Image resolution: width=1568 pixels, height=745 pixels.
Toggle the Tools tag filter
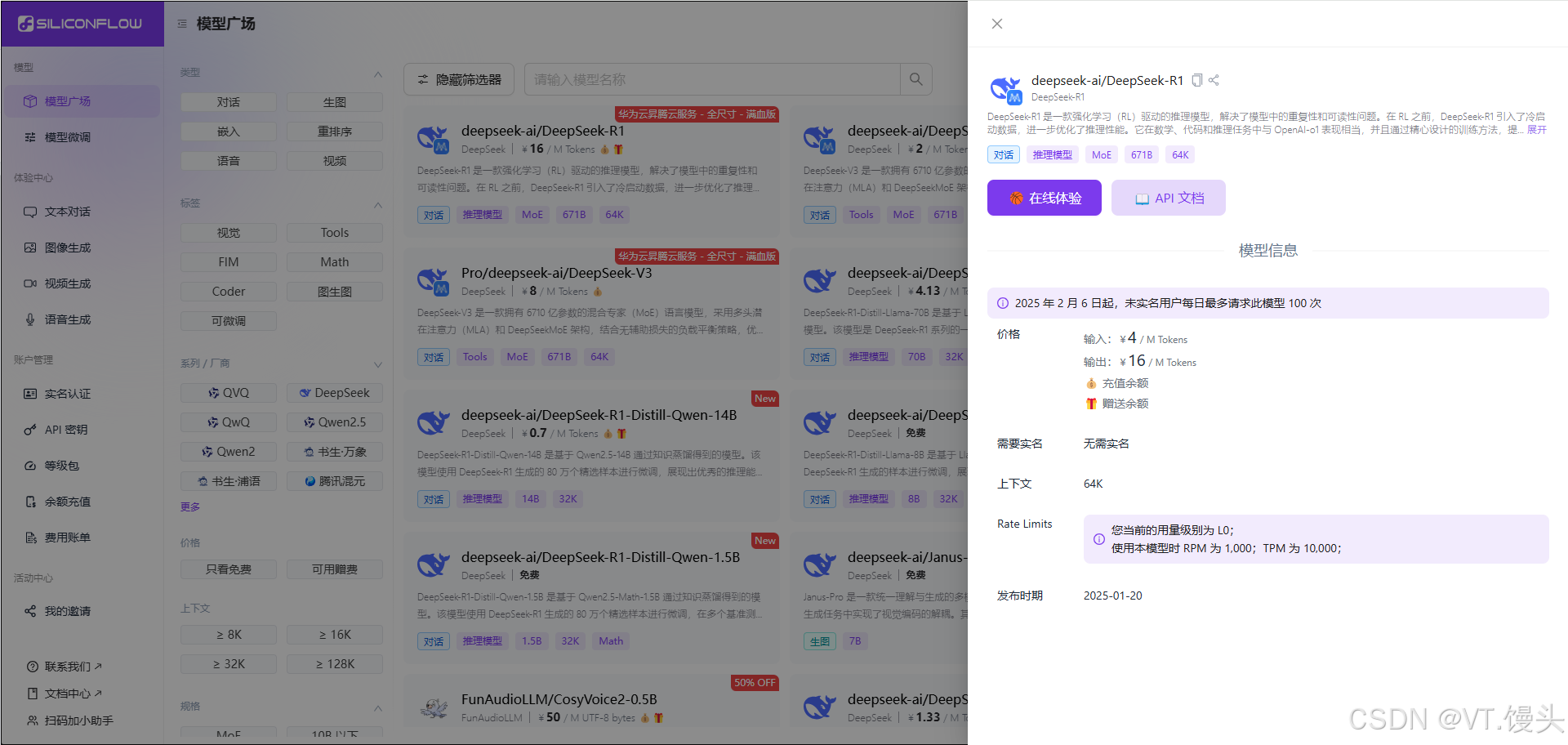point(335,233)
